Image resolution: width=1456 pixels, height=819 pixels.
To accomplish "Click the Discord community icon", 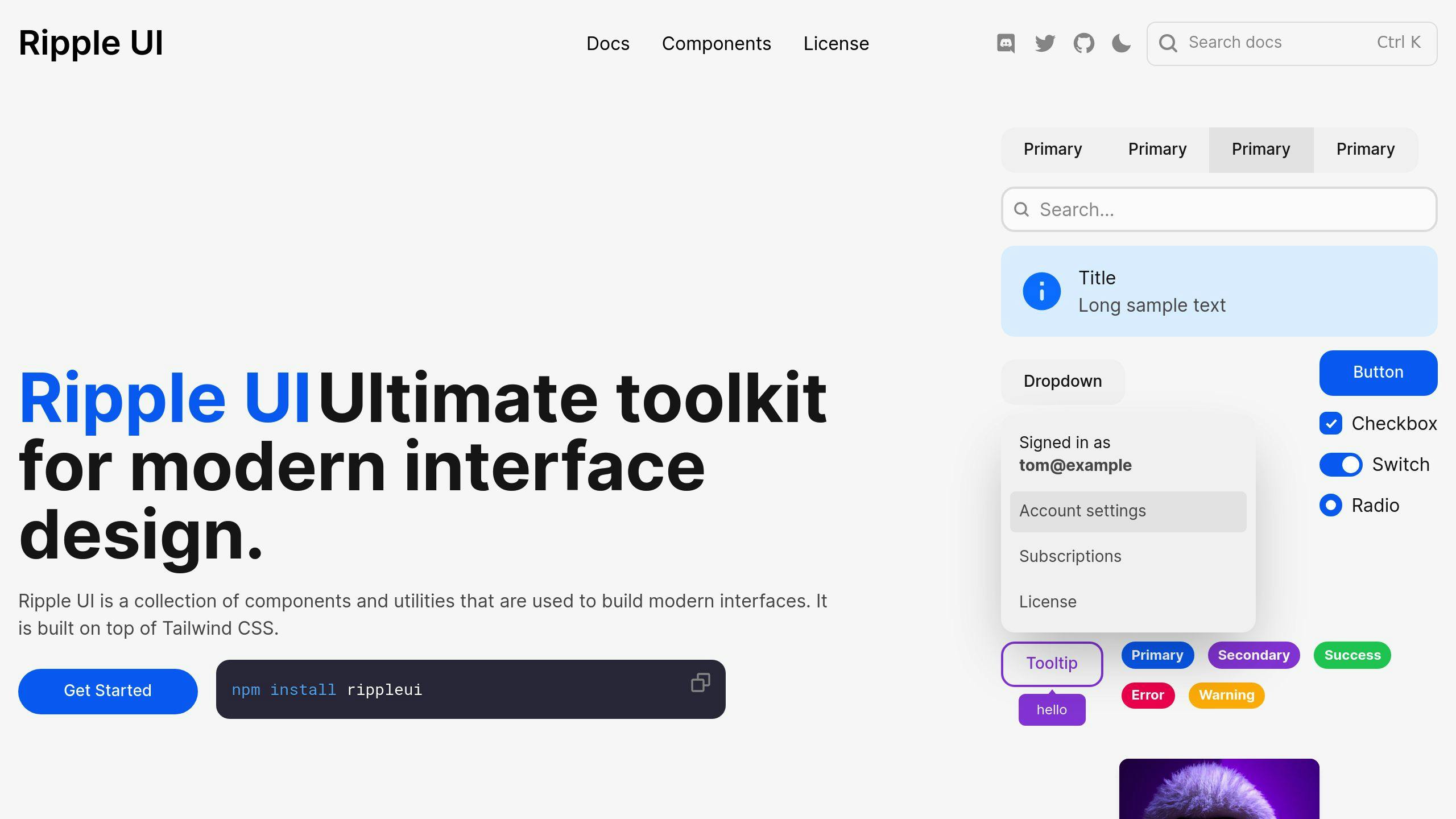I will [x=1006, y=43].
